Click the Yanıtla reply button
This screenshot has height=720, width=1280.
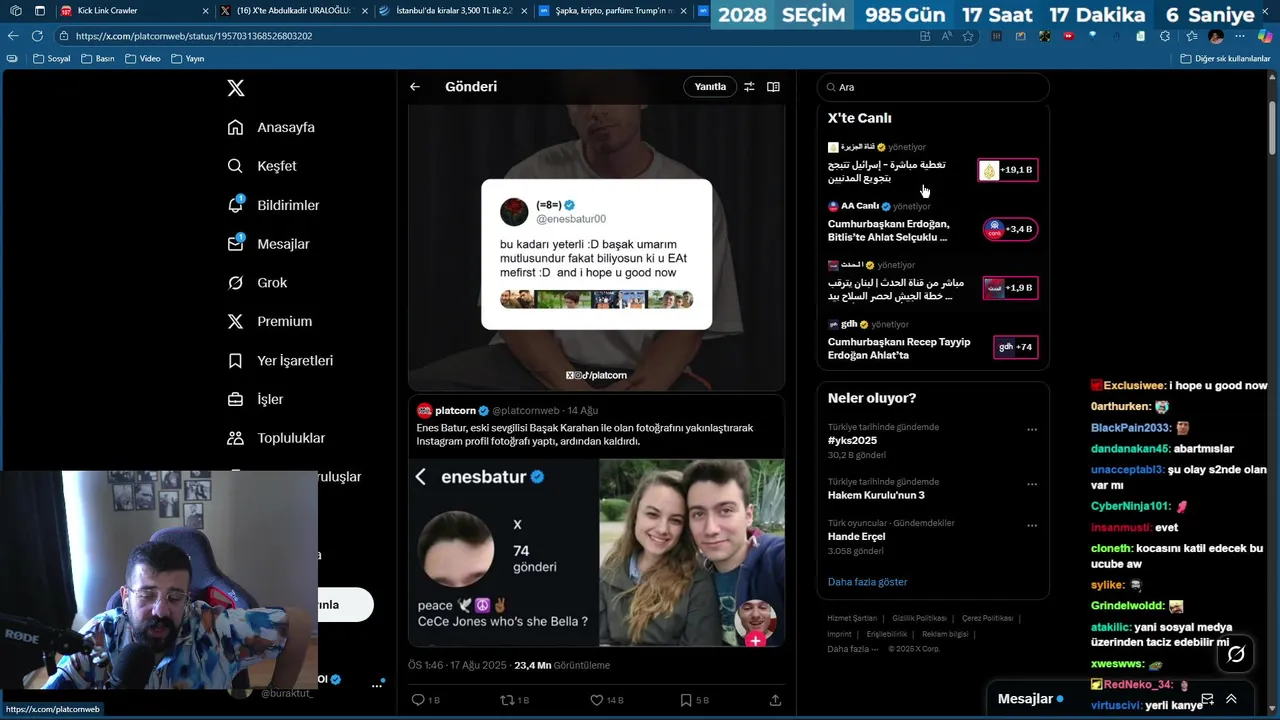click(x=710, y=87)
